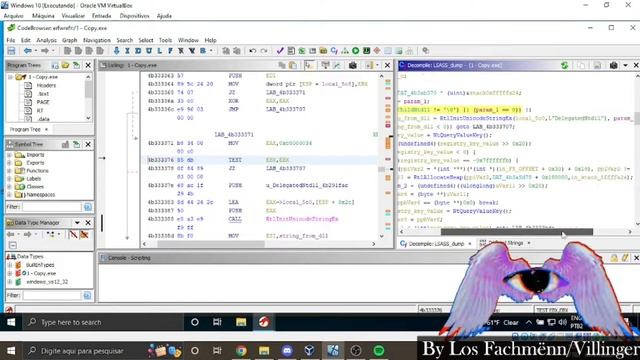Expand the Imports folder in Symbol Tree
This screenshot has width=640, height=360.
click(9, 155)
